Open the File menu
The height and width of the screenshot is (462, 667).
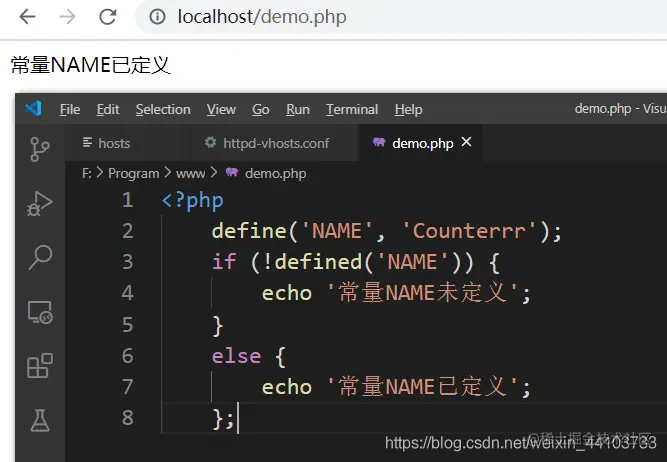point(70,110)
